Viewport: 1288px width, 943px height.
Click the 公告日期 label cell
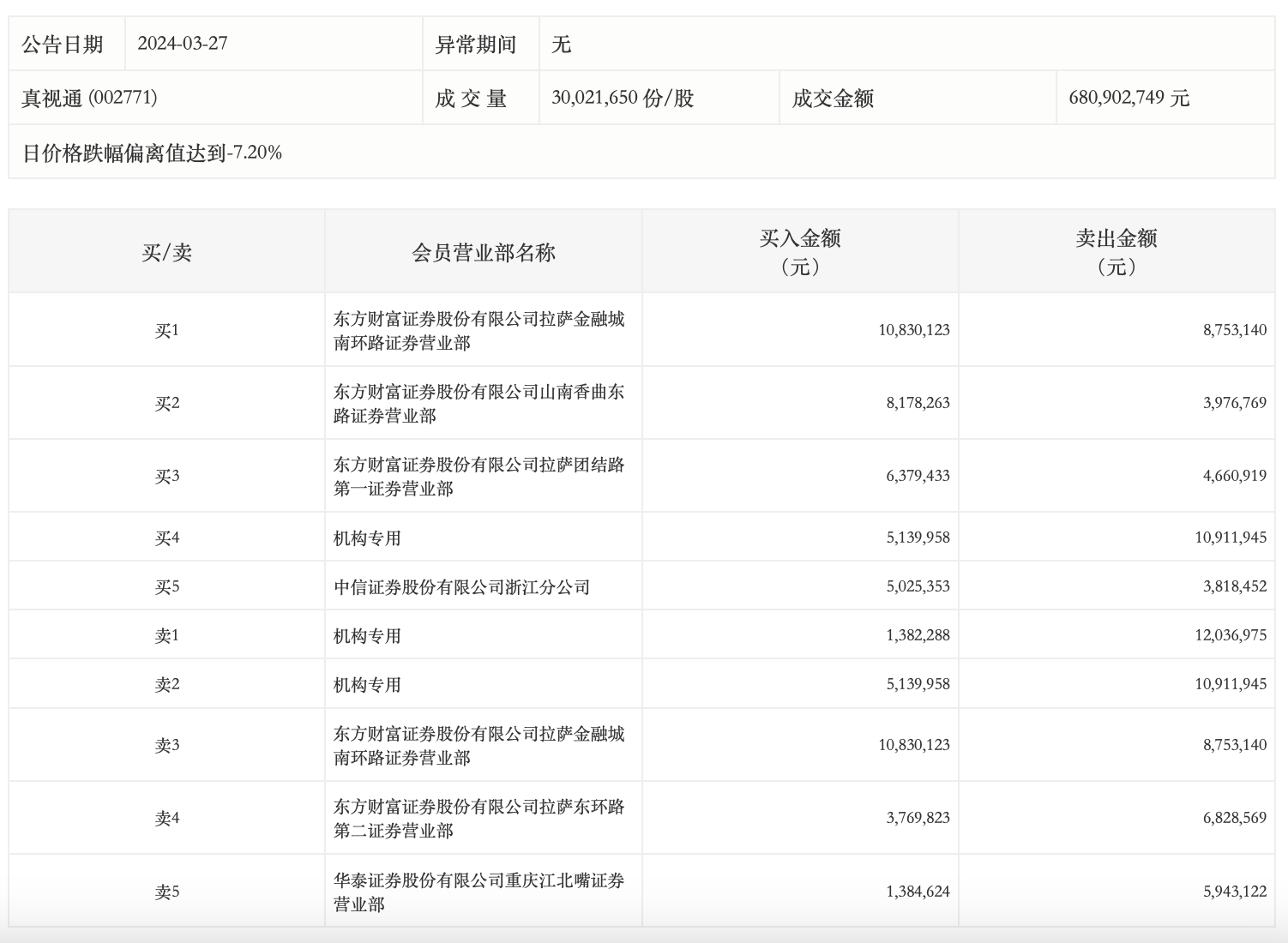pyautogui.click(x=63, y=45)
